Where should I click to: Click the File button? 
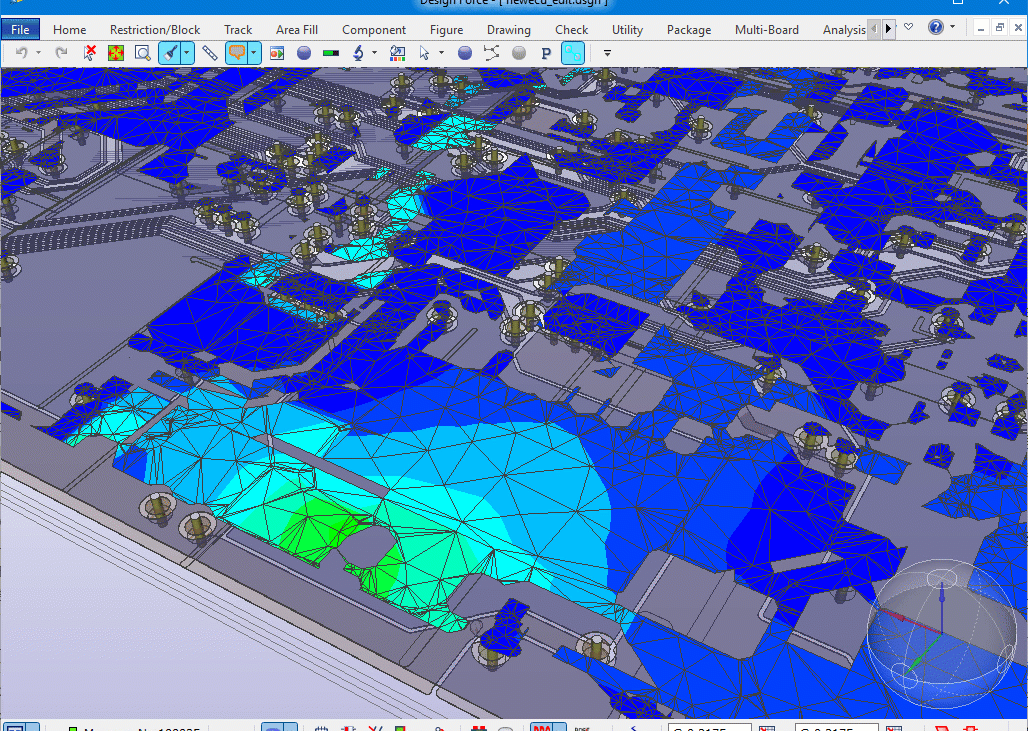tap(20, 30)
